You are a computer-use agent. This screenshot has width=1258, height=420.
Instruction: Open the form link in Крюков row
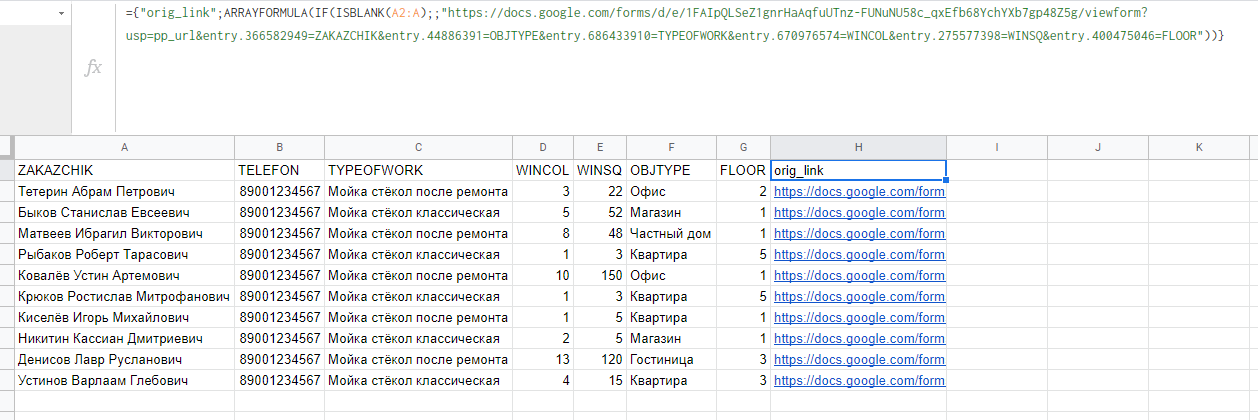859,296
